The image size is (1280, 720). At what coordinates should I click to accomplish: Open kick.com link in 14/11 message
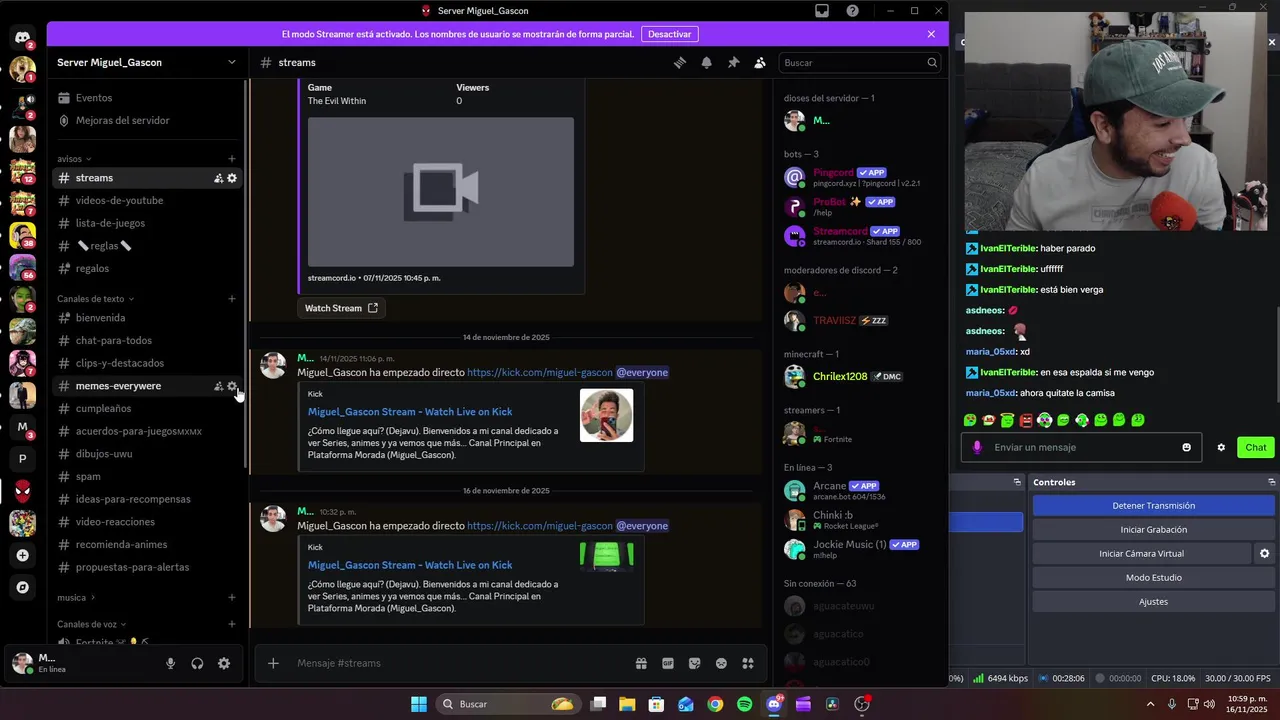tap(540, 373)
